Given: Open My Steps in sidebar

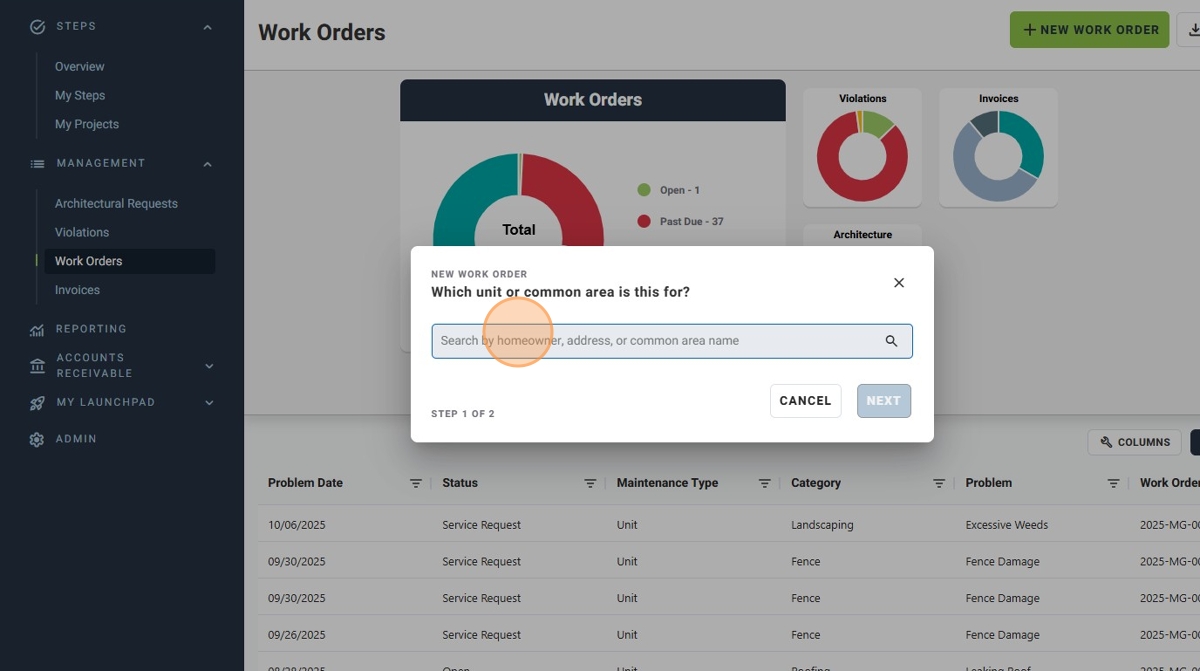Looking at the screenshot, I should [x=80, y=96].
